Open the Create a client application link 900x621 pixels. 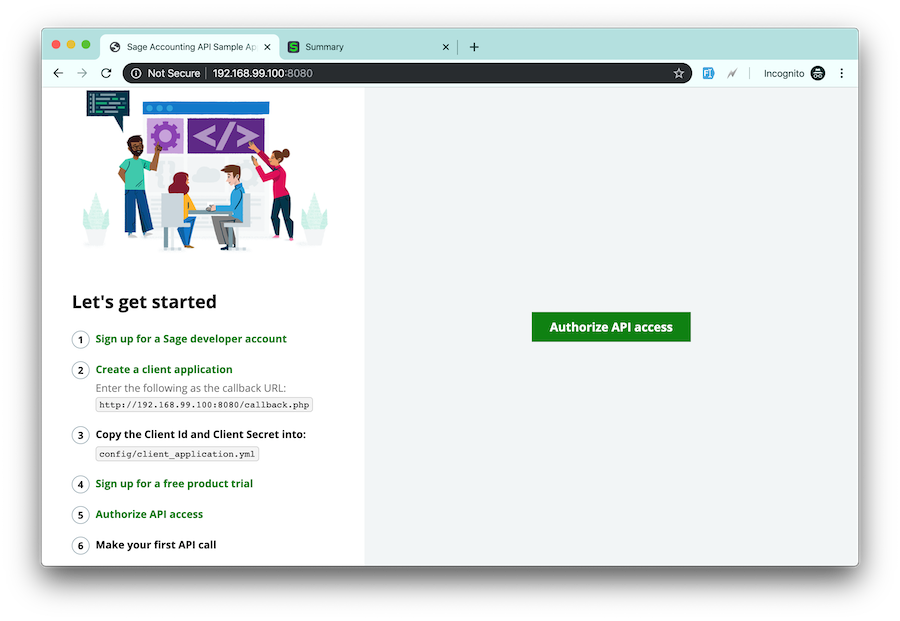click(164, 369)
